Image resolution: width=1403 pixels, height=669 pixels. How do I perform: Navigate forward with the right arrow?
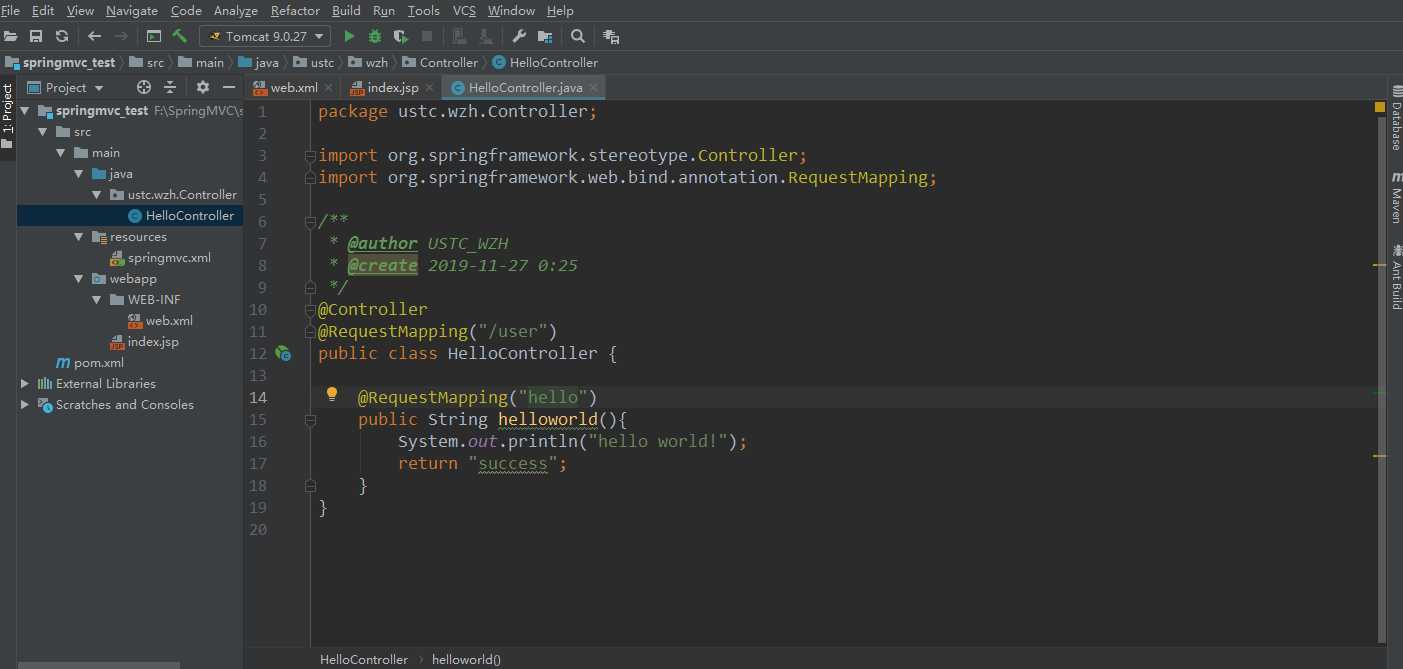[x=121, y=36]
